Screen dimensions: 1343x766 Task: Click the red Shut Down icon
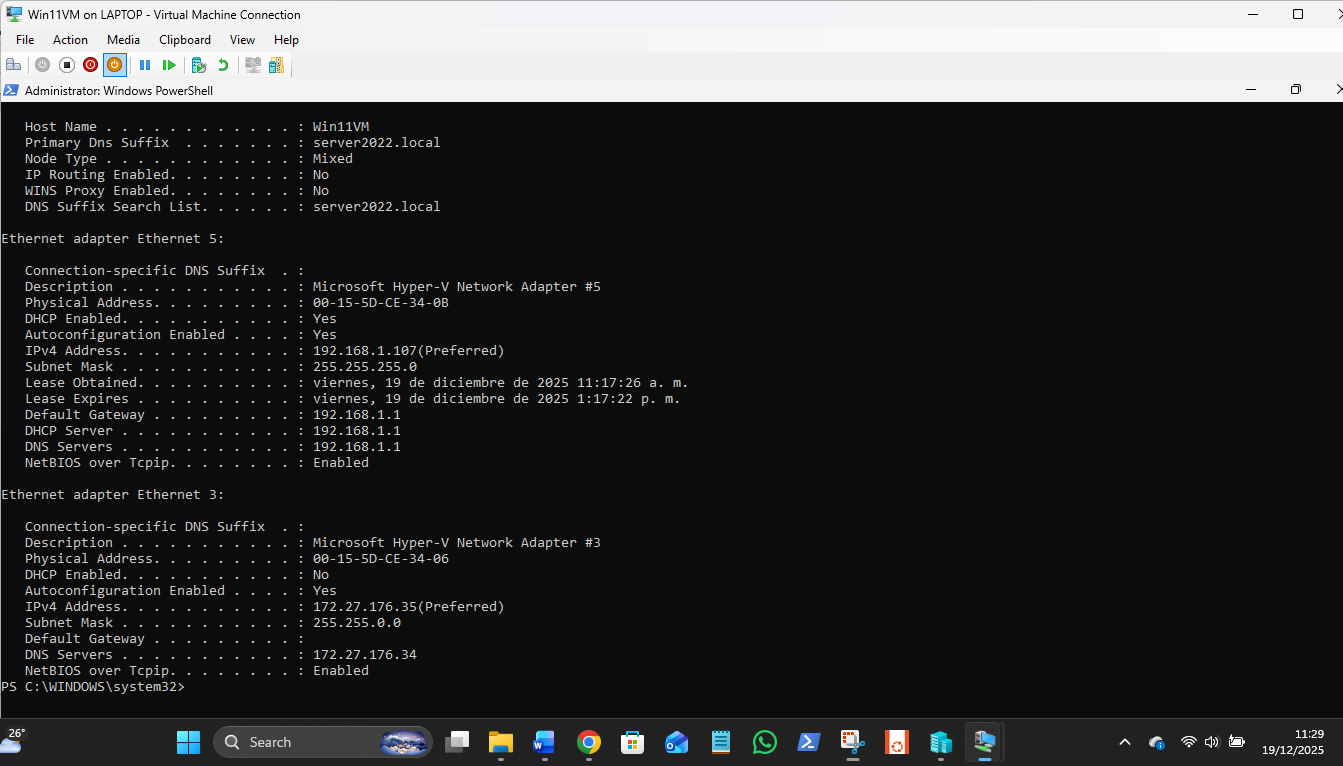point(91,65)
